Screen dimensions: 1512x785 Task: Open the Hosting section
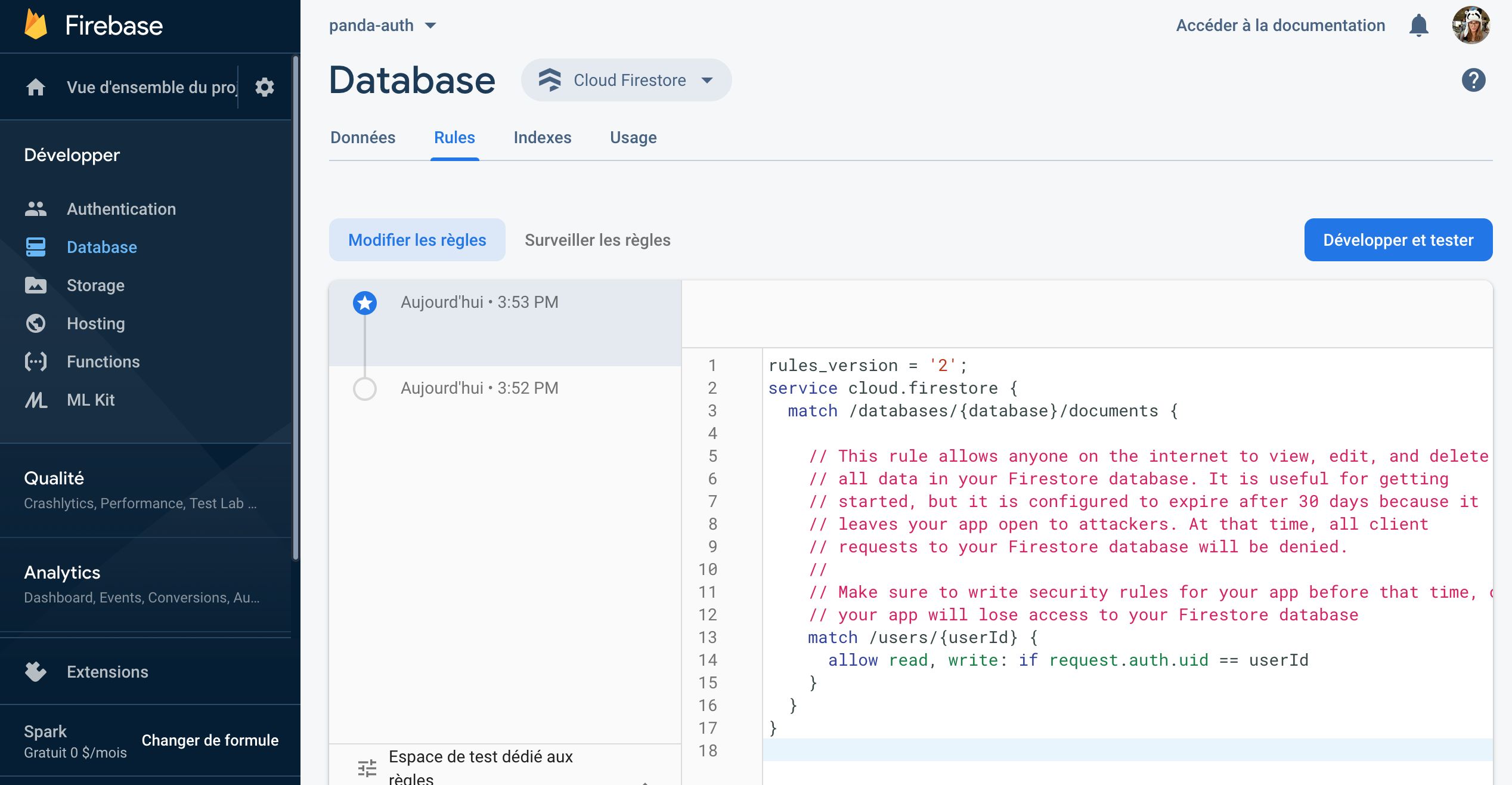(x=95, y=323)
